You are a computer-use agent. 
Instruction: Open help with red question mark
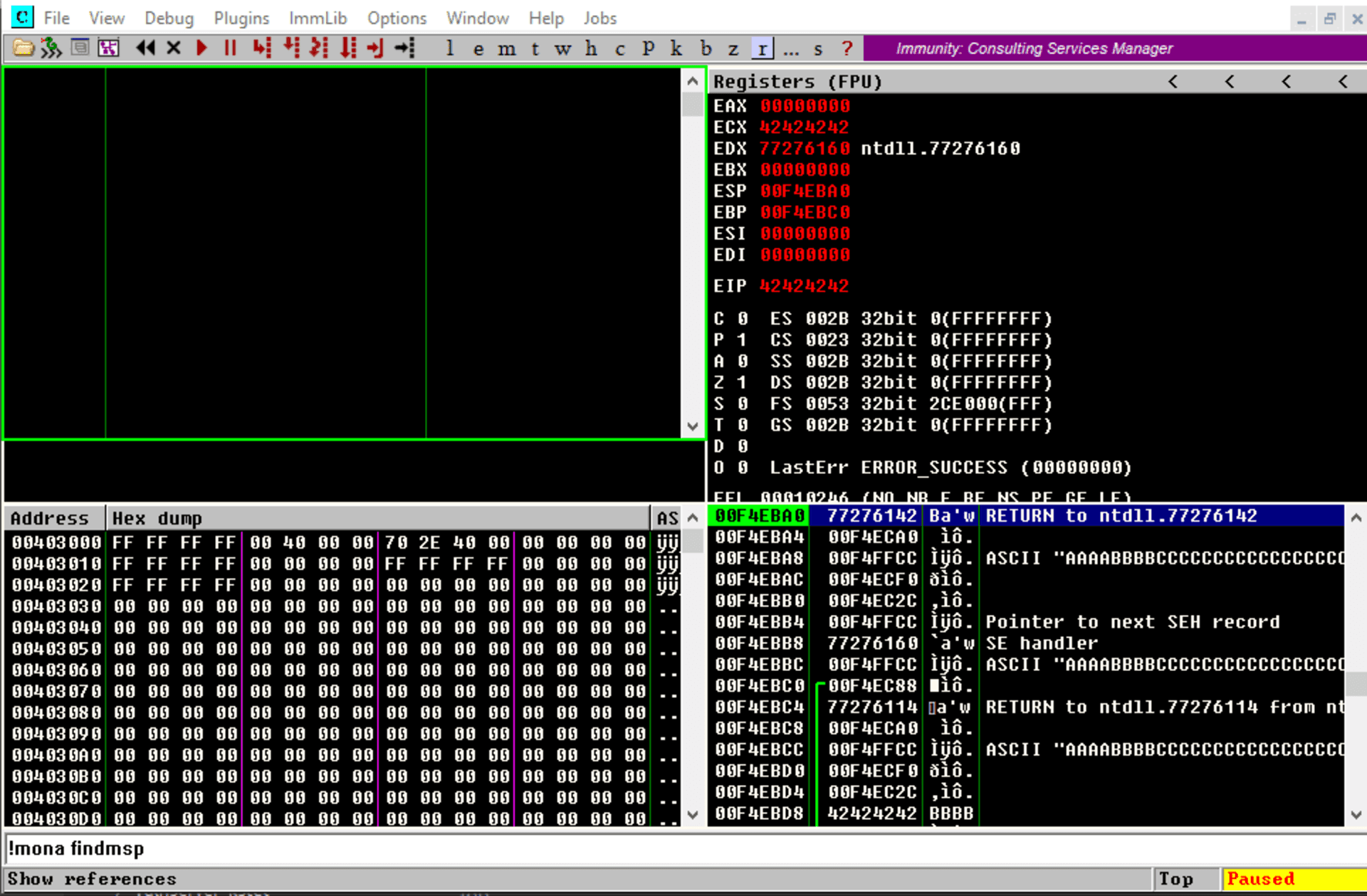pyautogui.click(x=847, y=48)
